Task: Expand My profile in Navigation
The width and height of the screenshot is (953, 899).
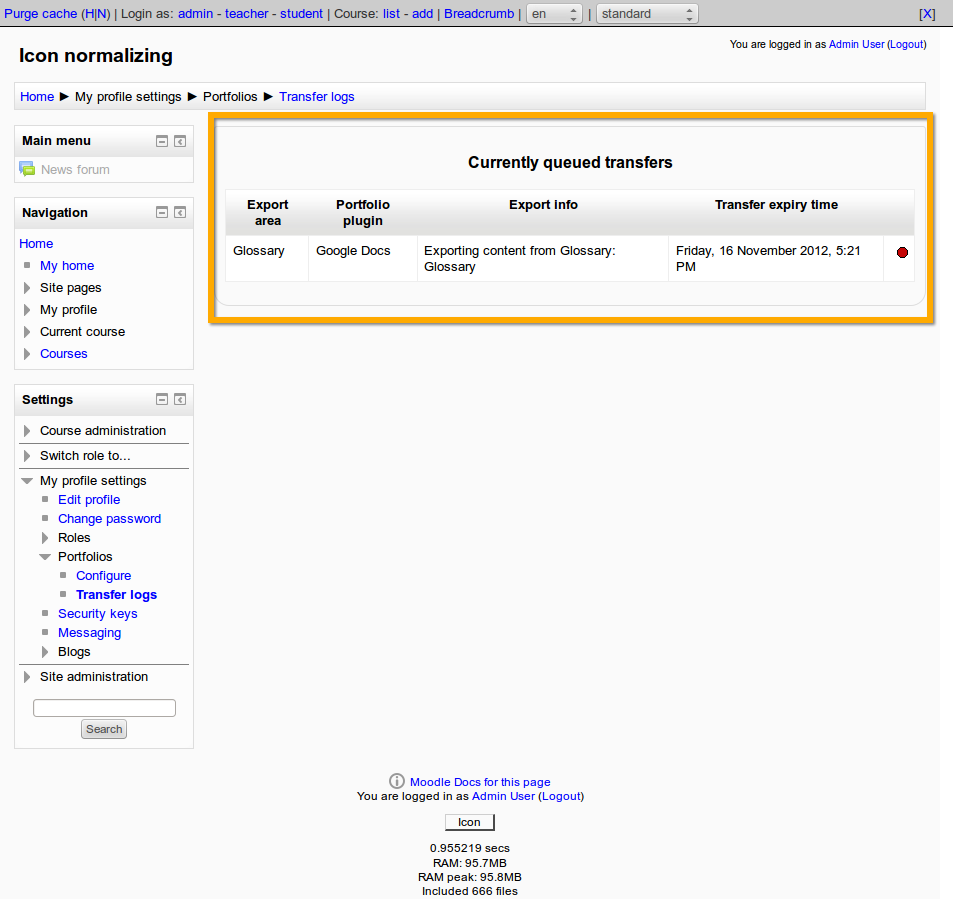Action: coord(27,309)
